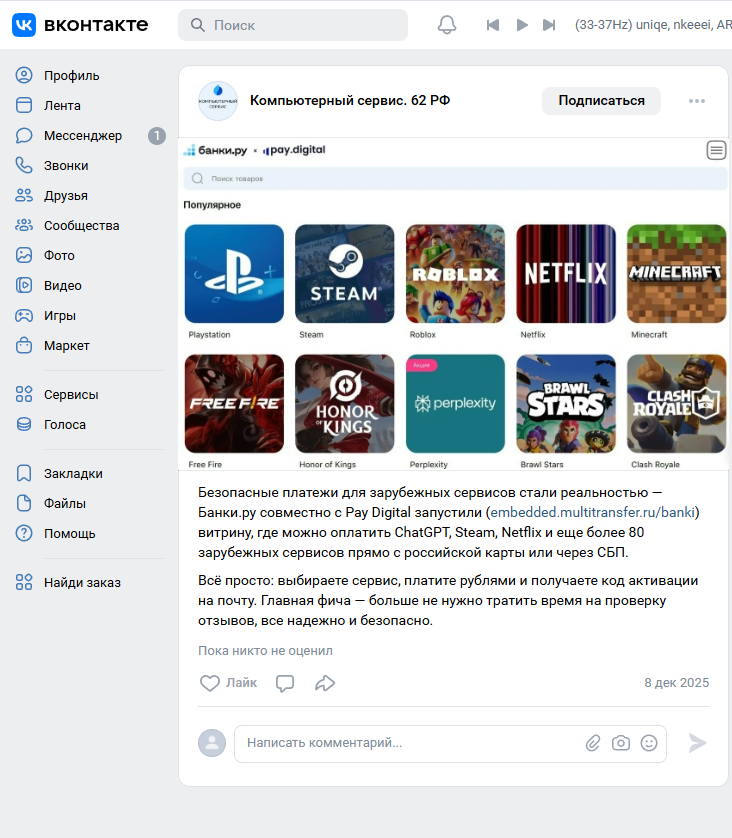Viewport: 732px width, 838px height.
Task: Open post options three-dot menu
Action: click(x=697, y=101)
